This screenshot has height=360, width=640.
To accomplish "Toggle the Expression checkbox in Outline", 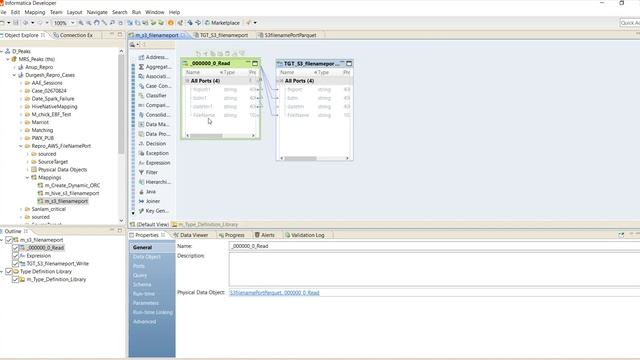I will click(x=15, y=256).
